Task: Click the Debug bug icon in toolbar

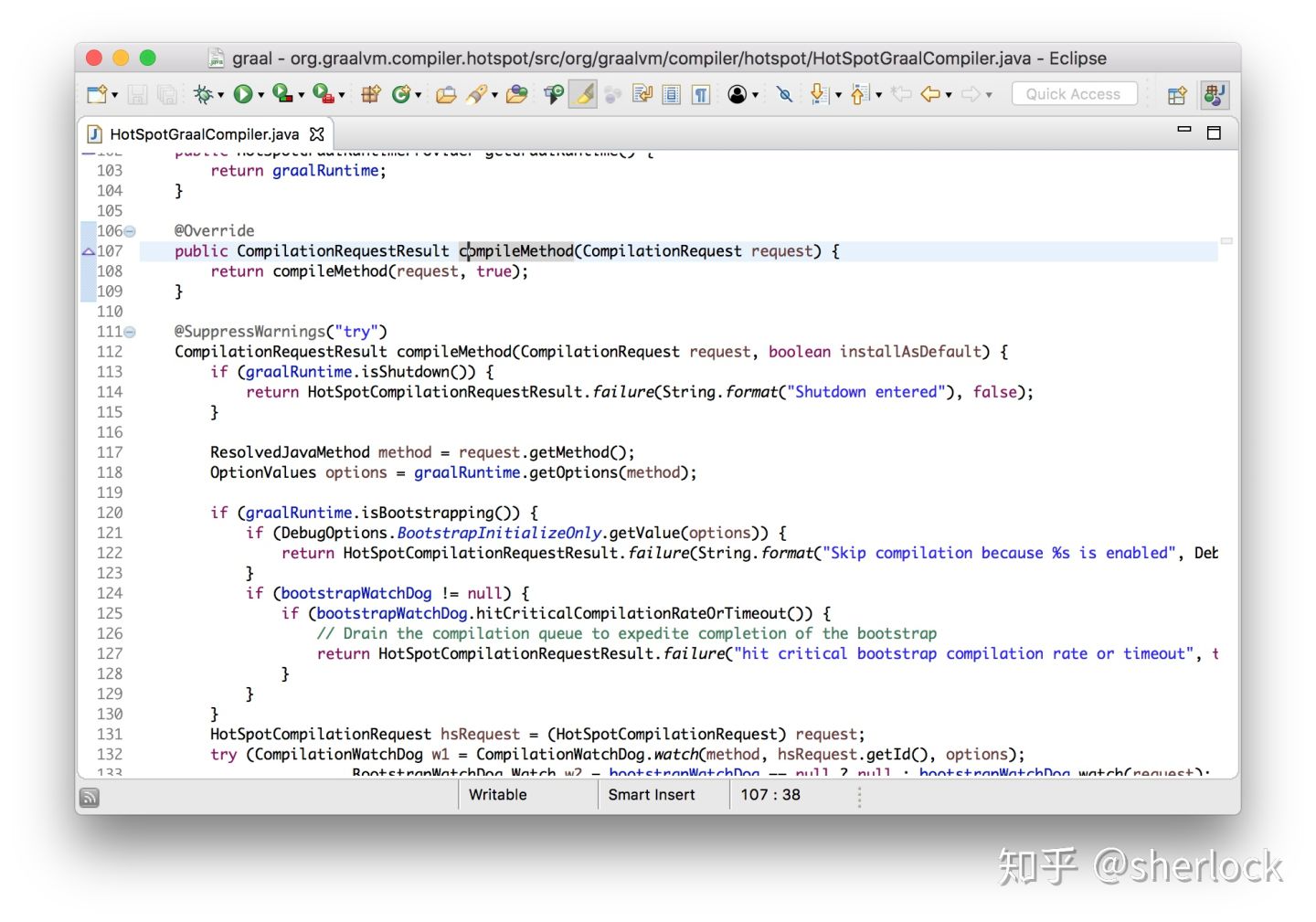Action: [x=203, y=93]
